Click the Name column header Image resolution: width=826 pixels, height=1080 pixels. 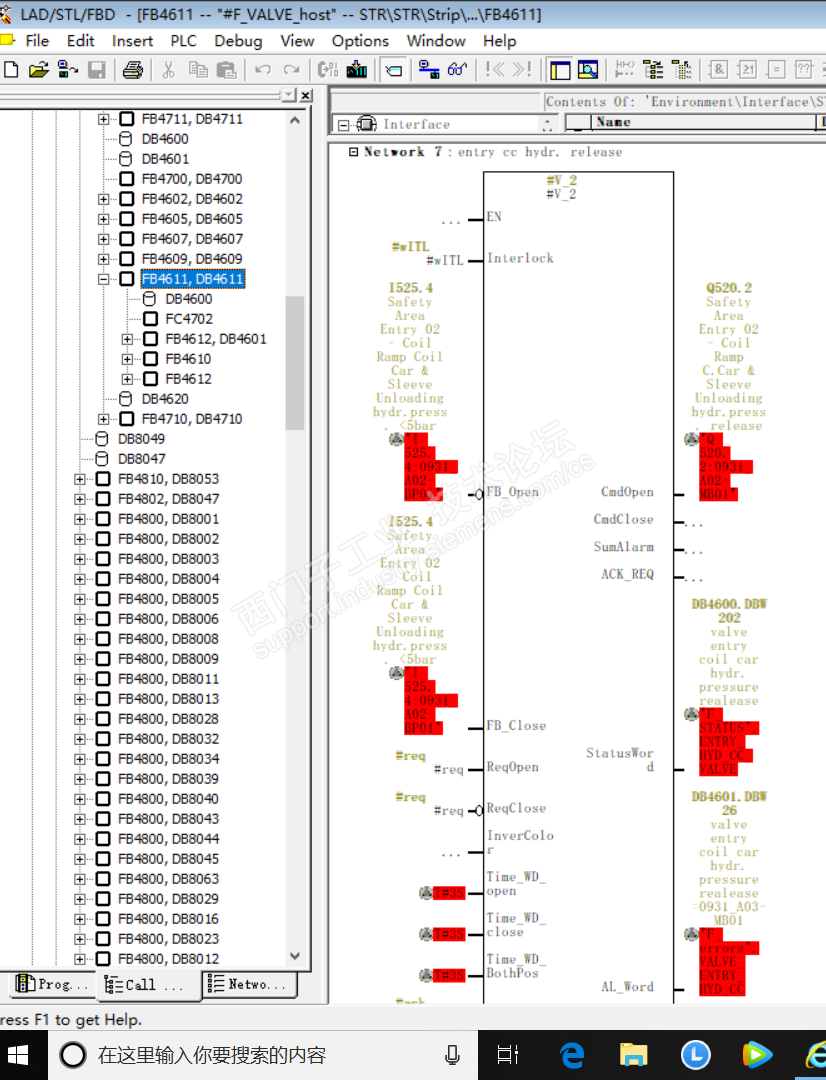pos(703,122)
